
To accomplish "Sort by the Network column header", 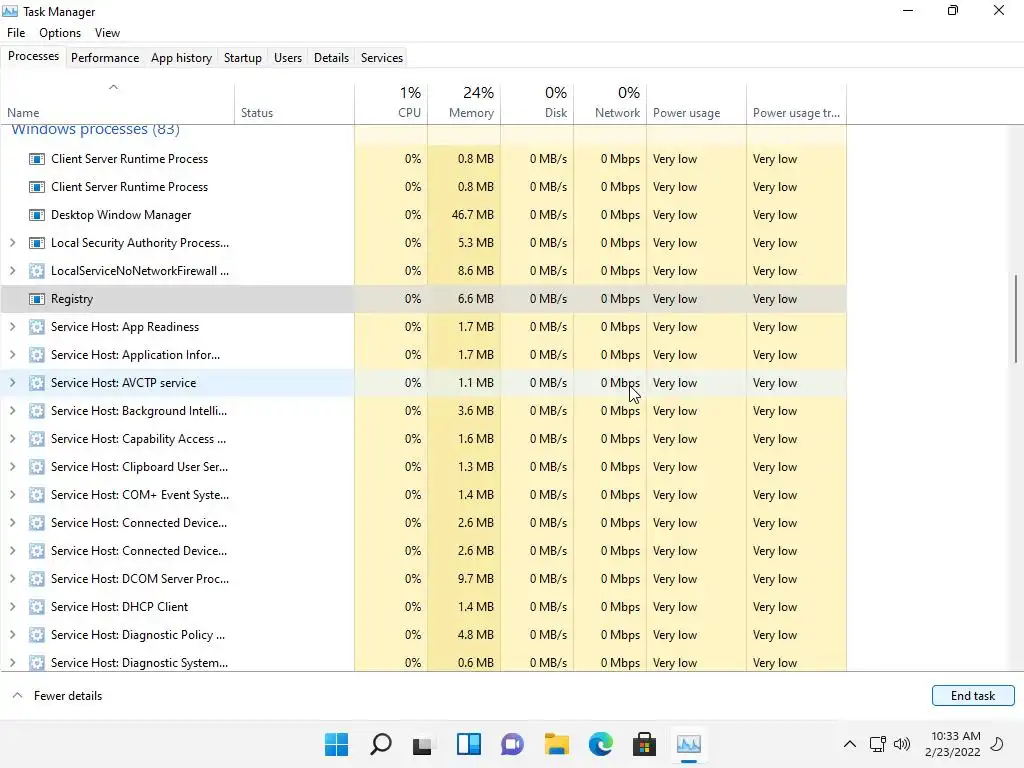I will (611, 103).
